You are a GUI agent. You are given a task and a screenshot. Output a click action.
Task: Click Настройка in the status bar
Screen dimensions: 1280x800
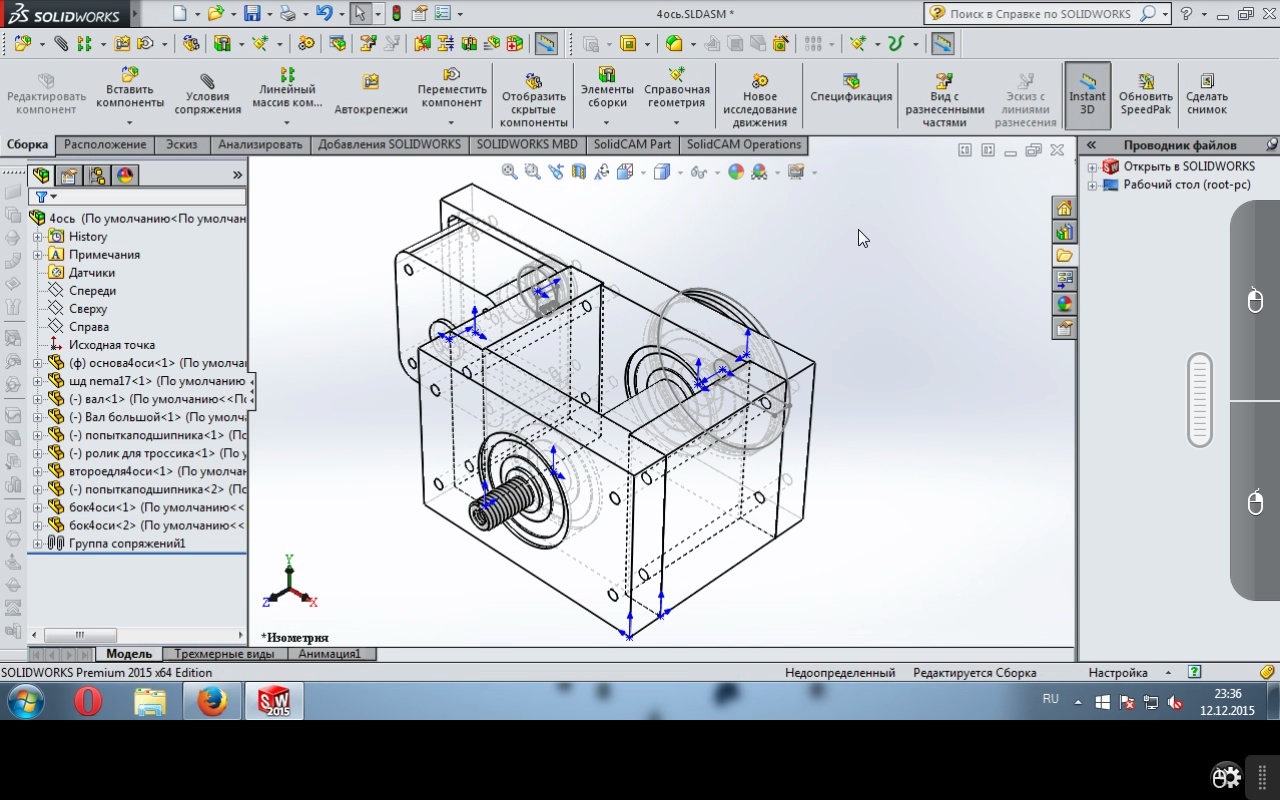click(1118, 673)
